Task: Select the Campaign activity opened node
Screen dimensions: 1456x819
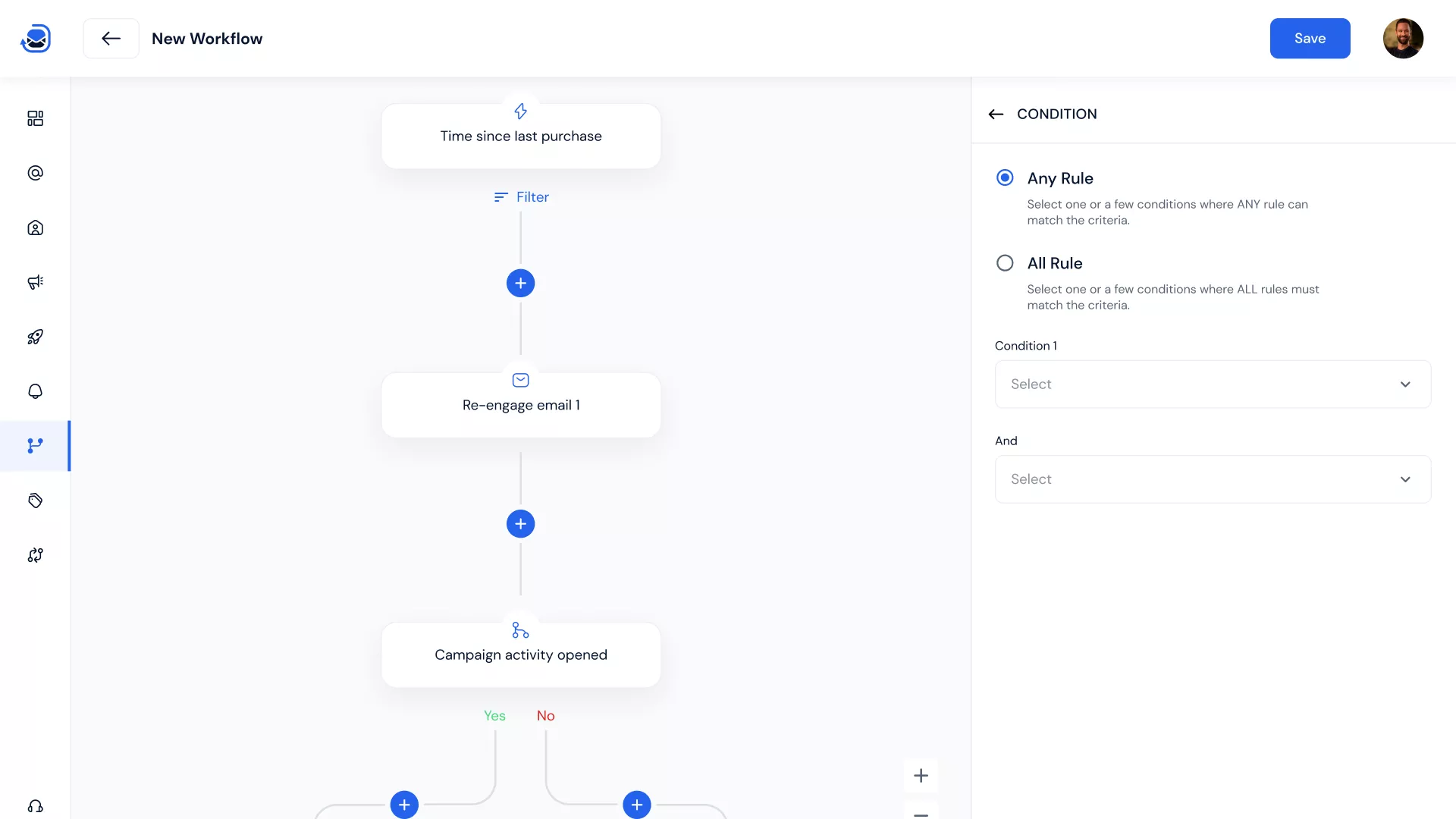Action: (x=521, y=655)
